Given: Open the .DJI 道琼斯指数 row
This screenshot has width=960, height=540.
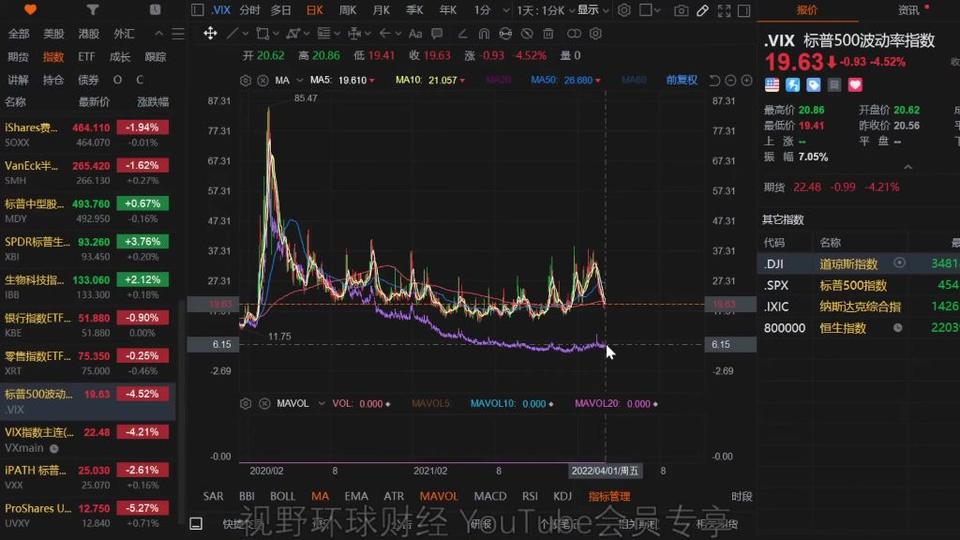Looking at the screenshot, I should (x=858, y=264).
